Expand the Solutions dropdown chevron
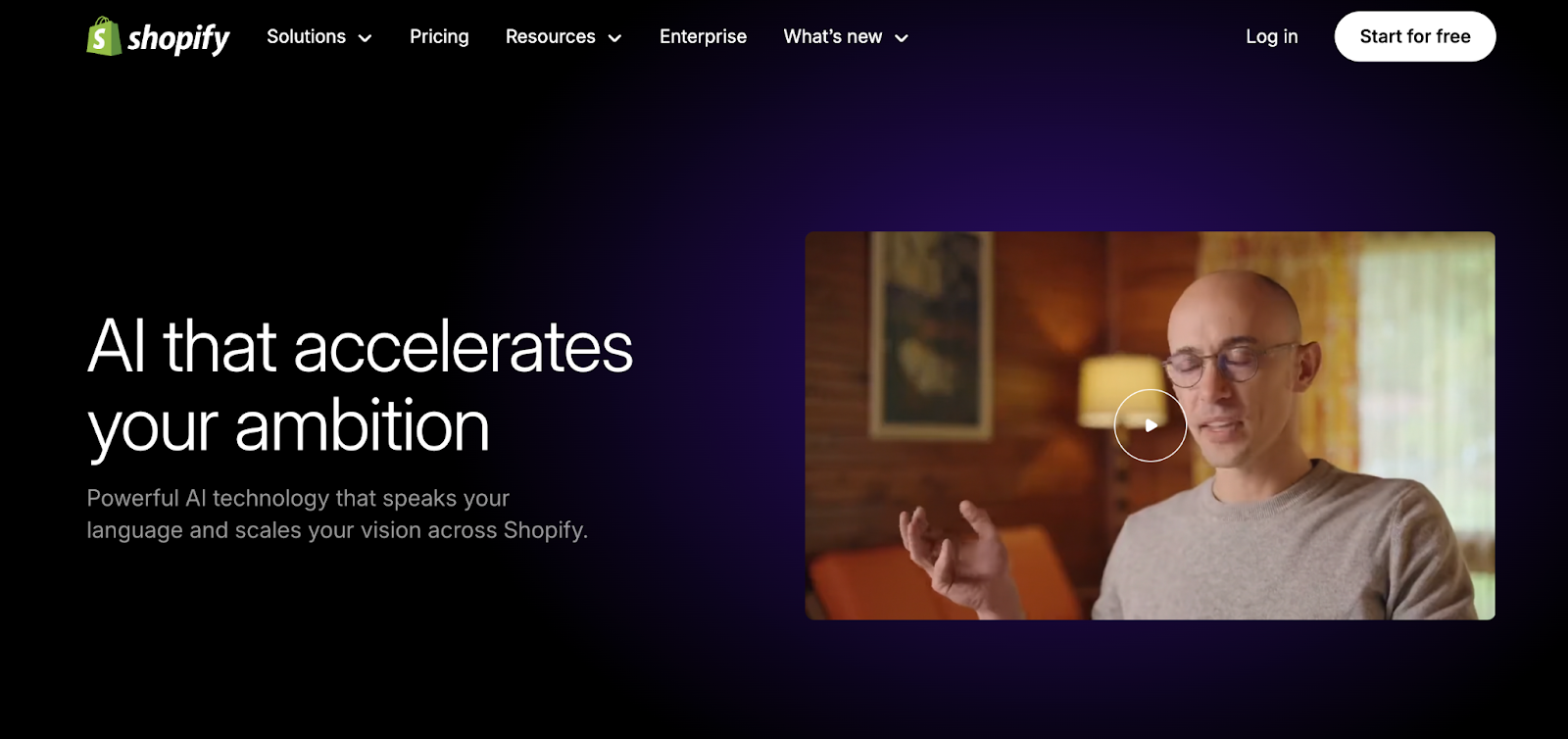The height and width of the screenshot is (739, 1568). pos(366,38)
